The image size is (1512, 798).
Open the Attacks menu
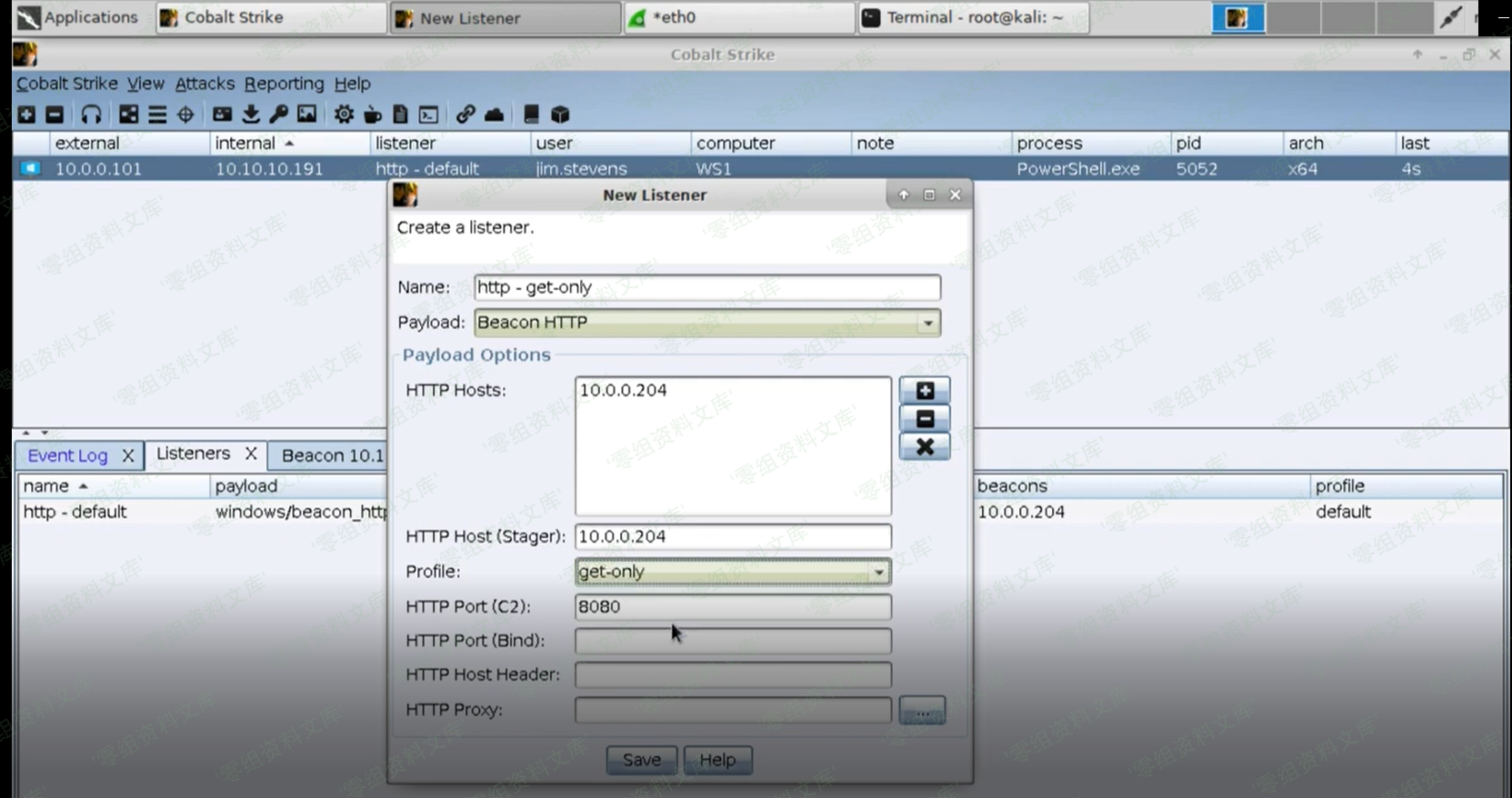(205, 84)
